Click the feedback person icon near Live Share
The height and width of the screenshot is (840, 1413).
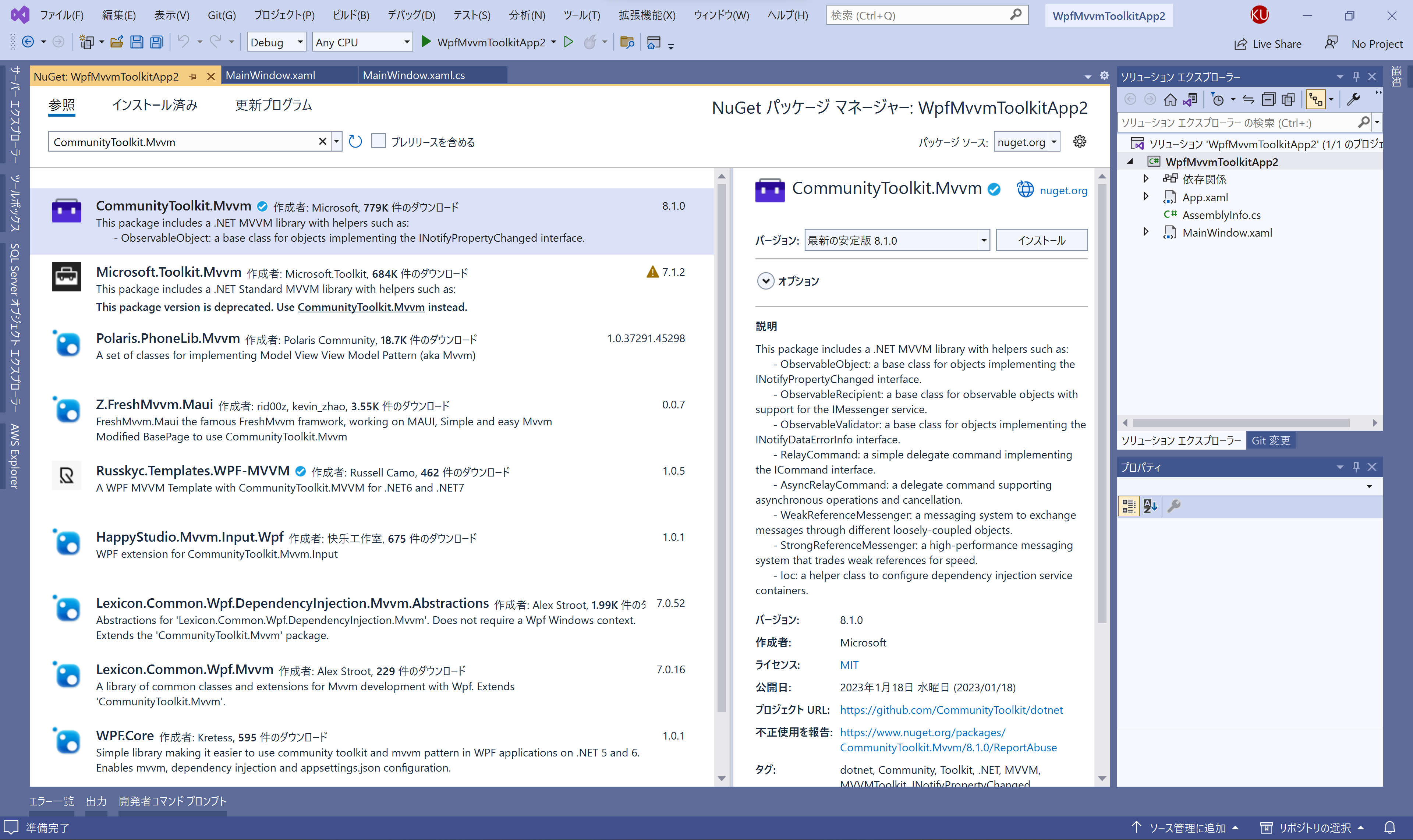click(1331, 43)
